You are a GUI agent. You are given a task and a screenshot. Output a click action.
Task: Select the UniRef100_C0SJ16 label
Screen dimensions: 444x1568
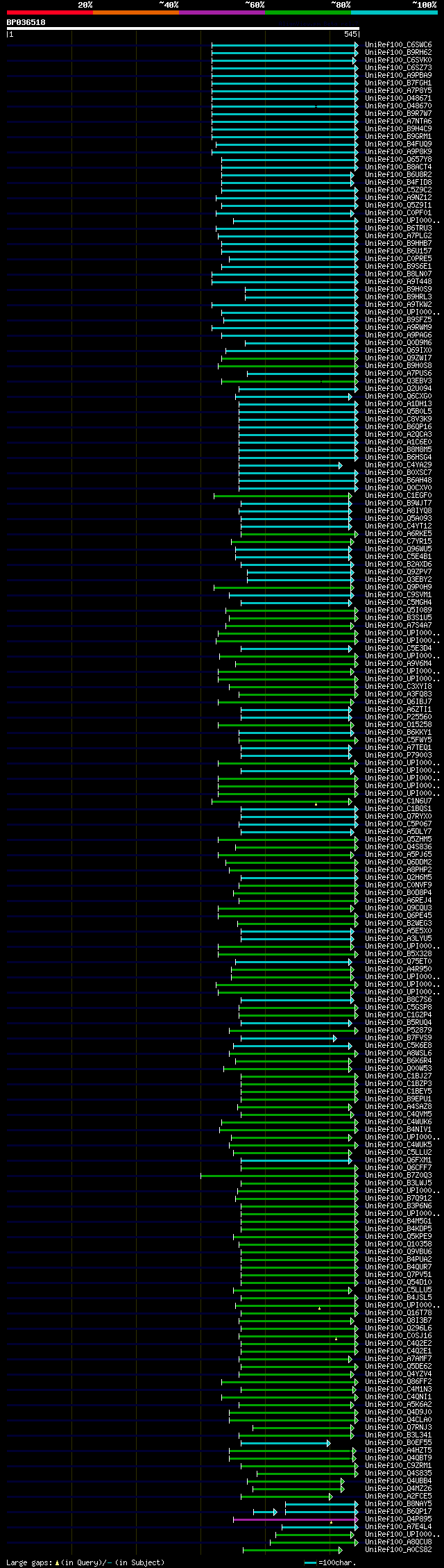tap(398, 1336)
